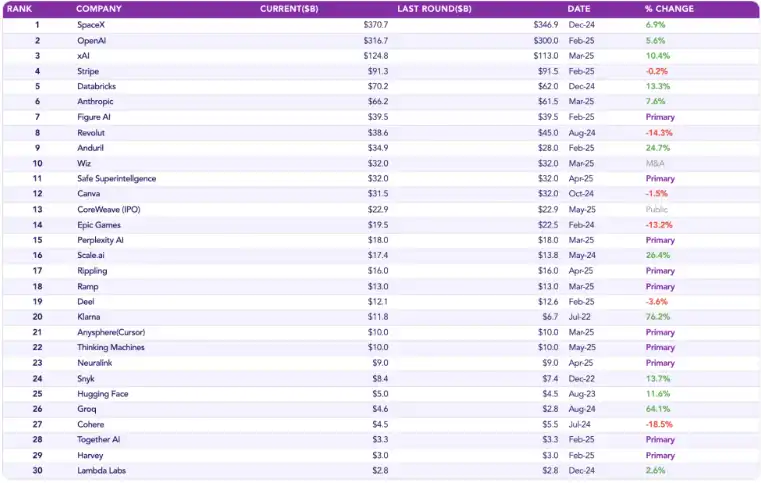The width and height of the screenshot is (761, 483).
Task: Select SpaceX's $370.7 current valuation cell
Action: (x=376, y=24)
